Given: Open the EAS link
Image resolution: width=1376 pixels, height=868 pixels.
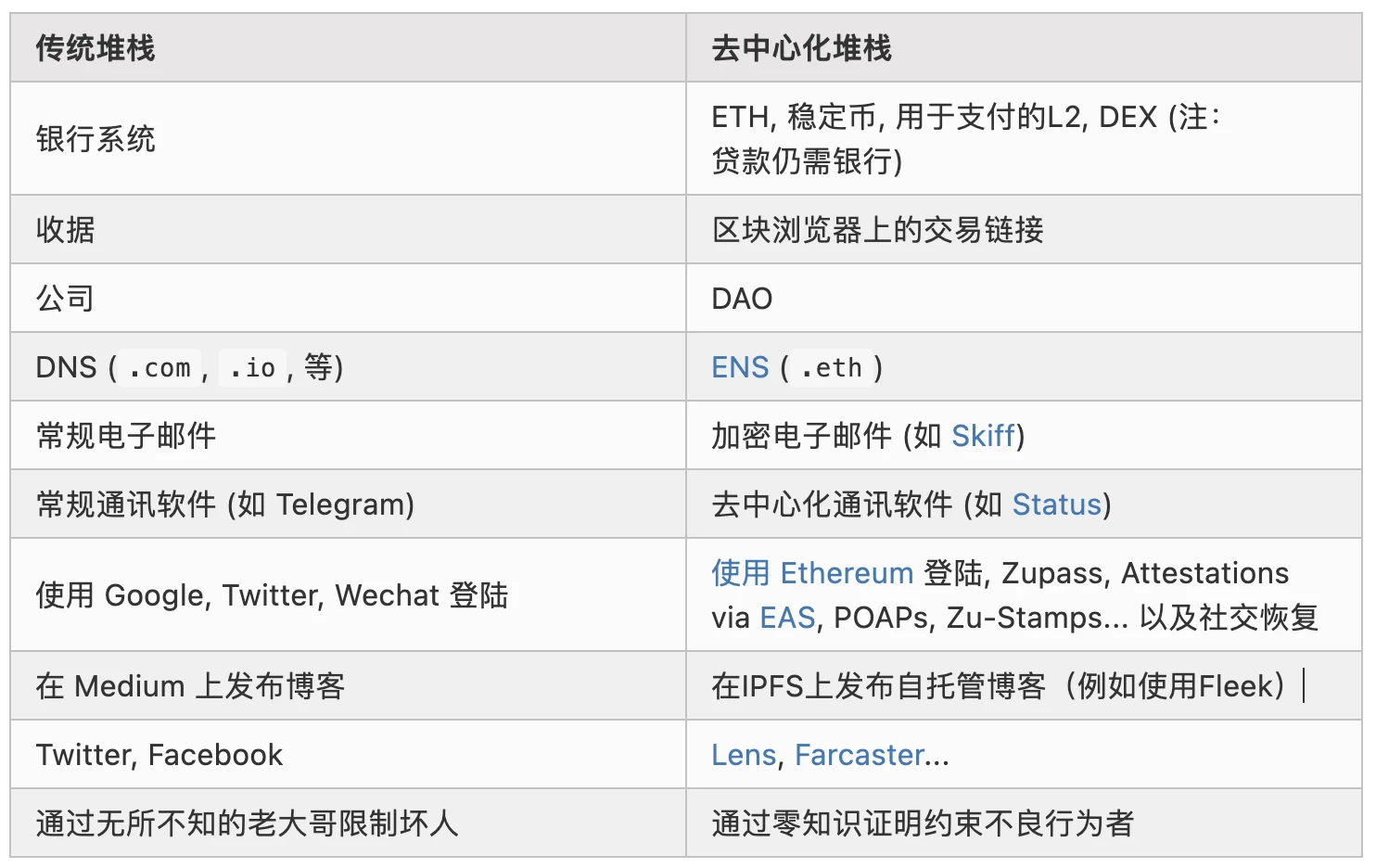Looking at the screenshot, I should (x=787, y=618).
